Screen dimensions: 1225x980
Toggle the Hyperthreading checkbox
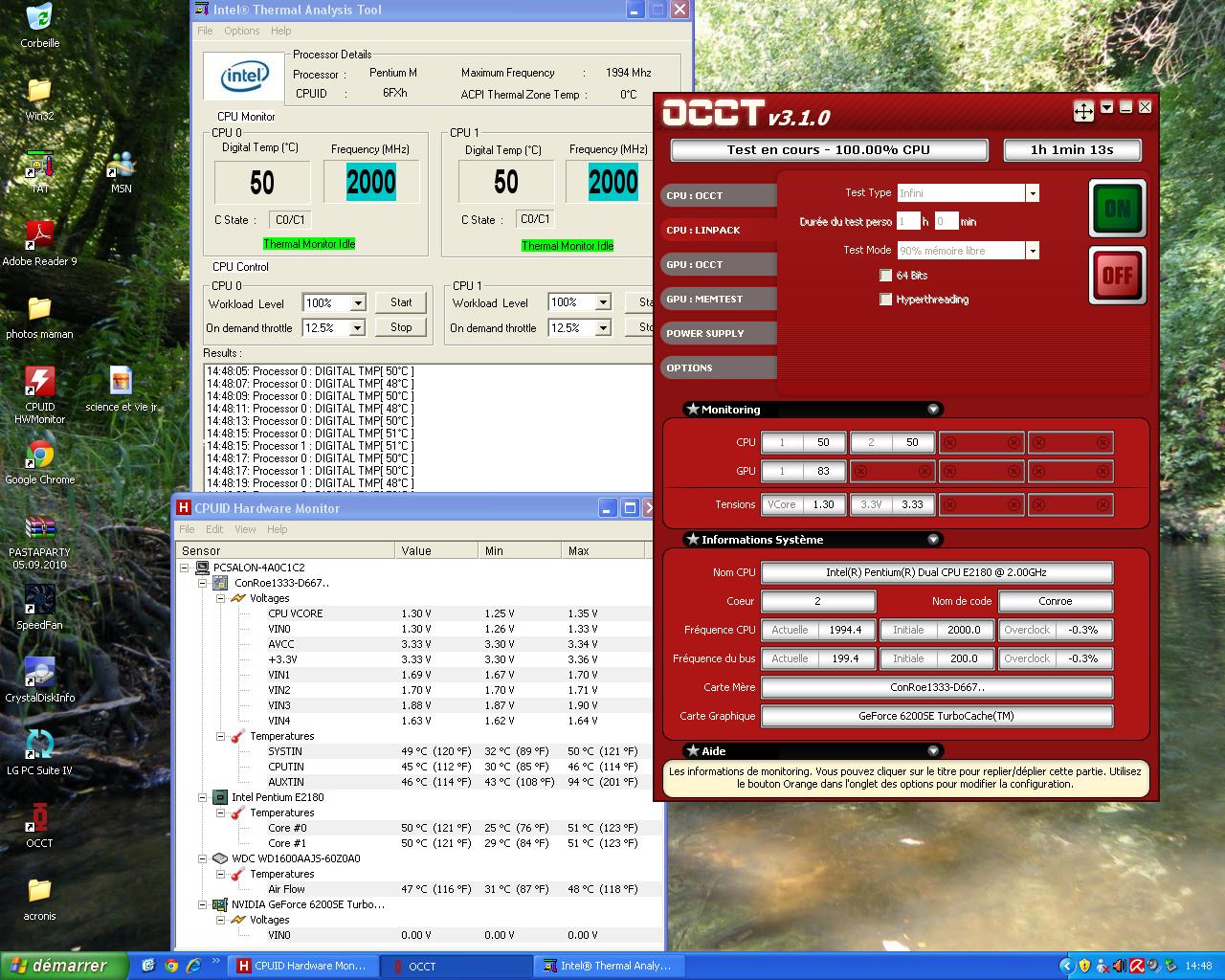886,300
